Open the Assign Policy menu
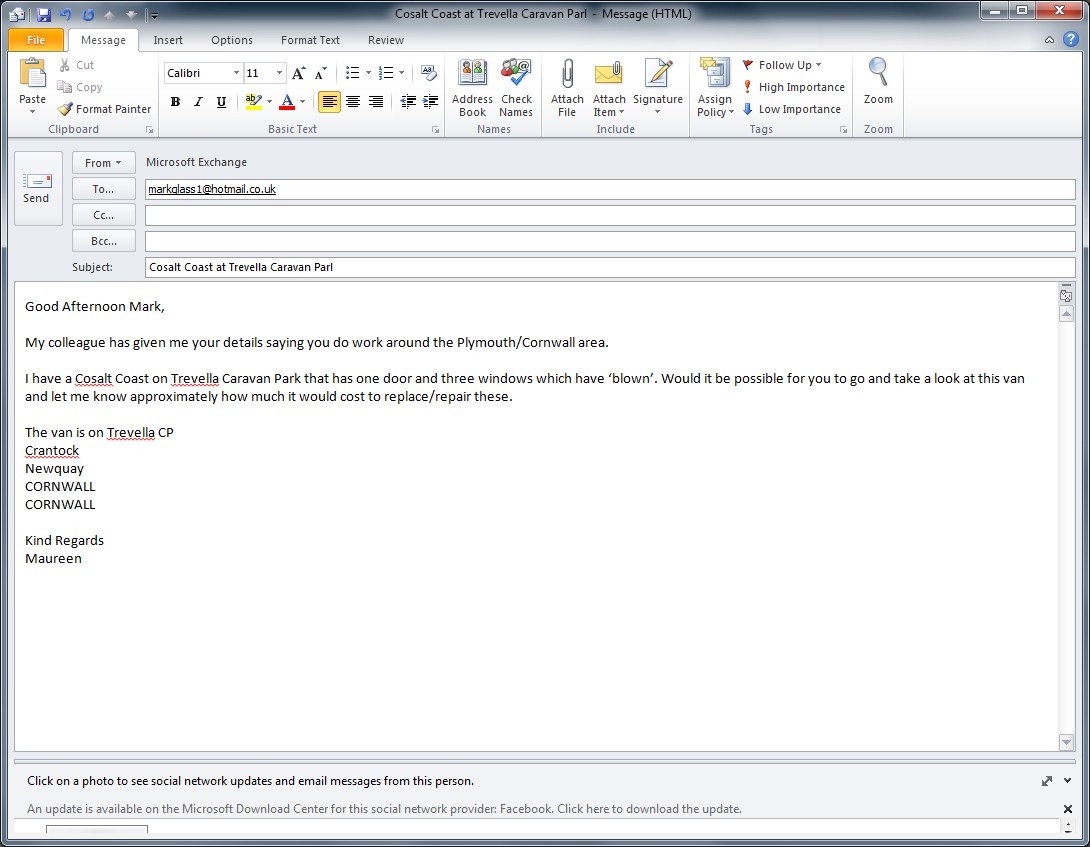The height and width of the screenshot is (847, 1090). coord(715,88)
